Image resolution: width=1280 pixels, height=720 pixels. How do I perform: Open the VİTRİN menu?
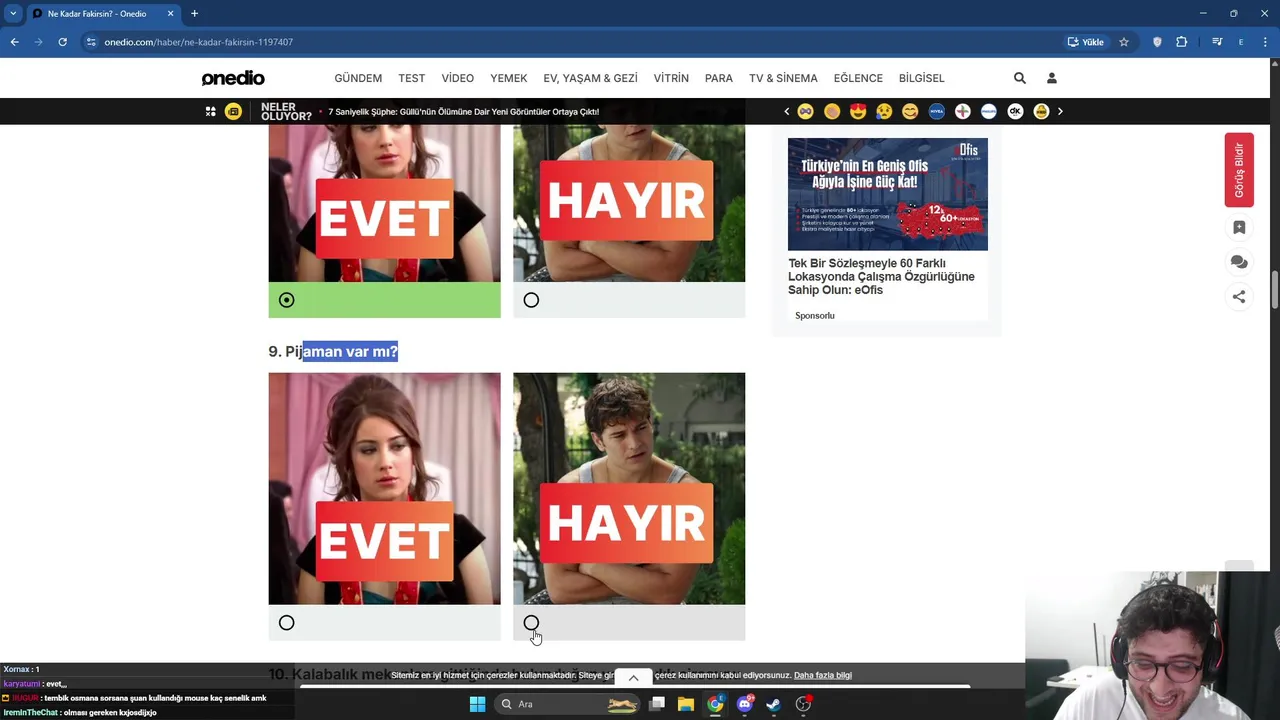tap(671, 78)
